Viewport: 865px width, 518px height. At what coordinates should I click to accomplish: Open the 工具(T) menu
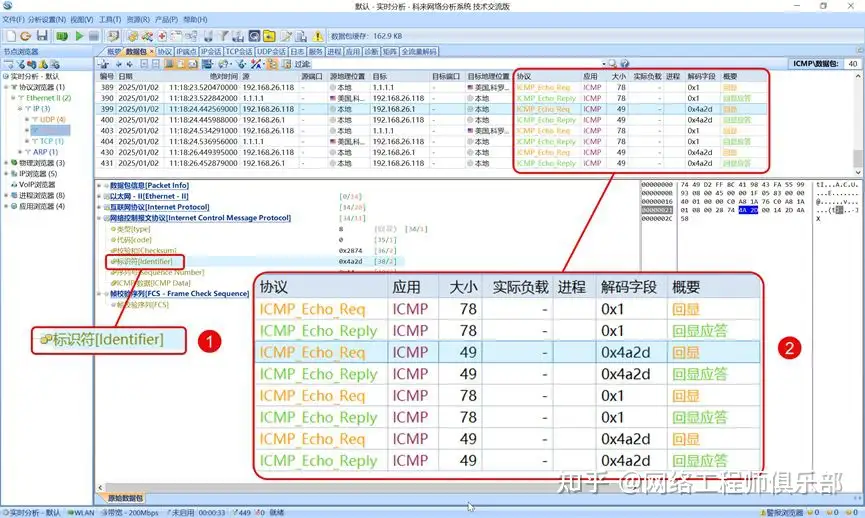click(x=109, y=19)
